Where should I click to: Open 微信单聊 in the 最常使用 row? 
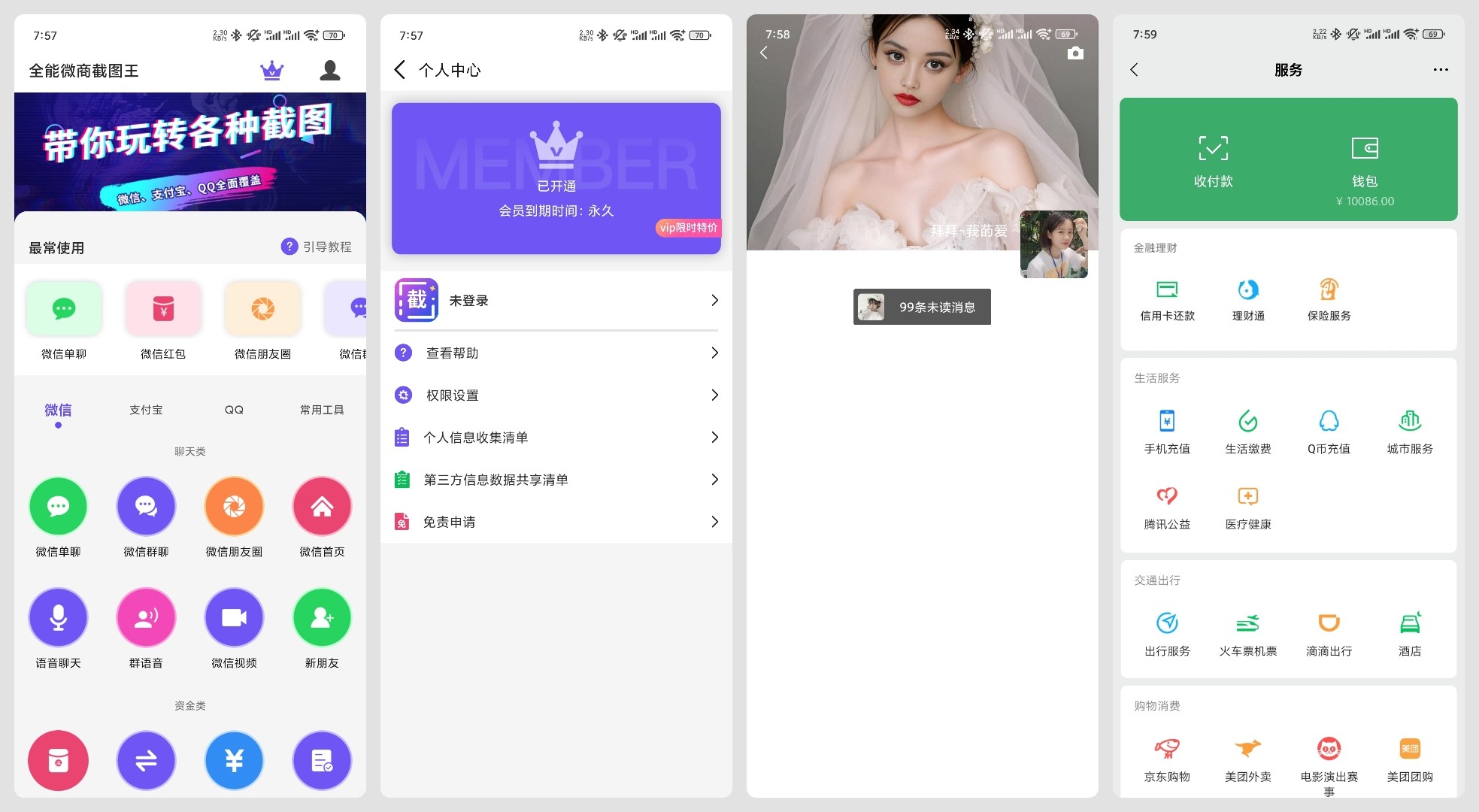64,320
